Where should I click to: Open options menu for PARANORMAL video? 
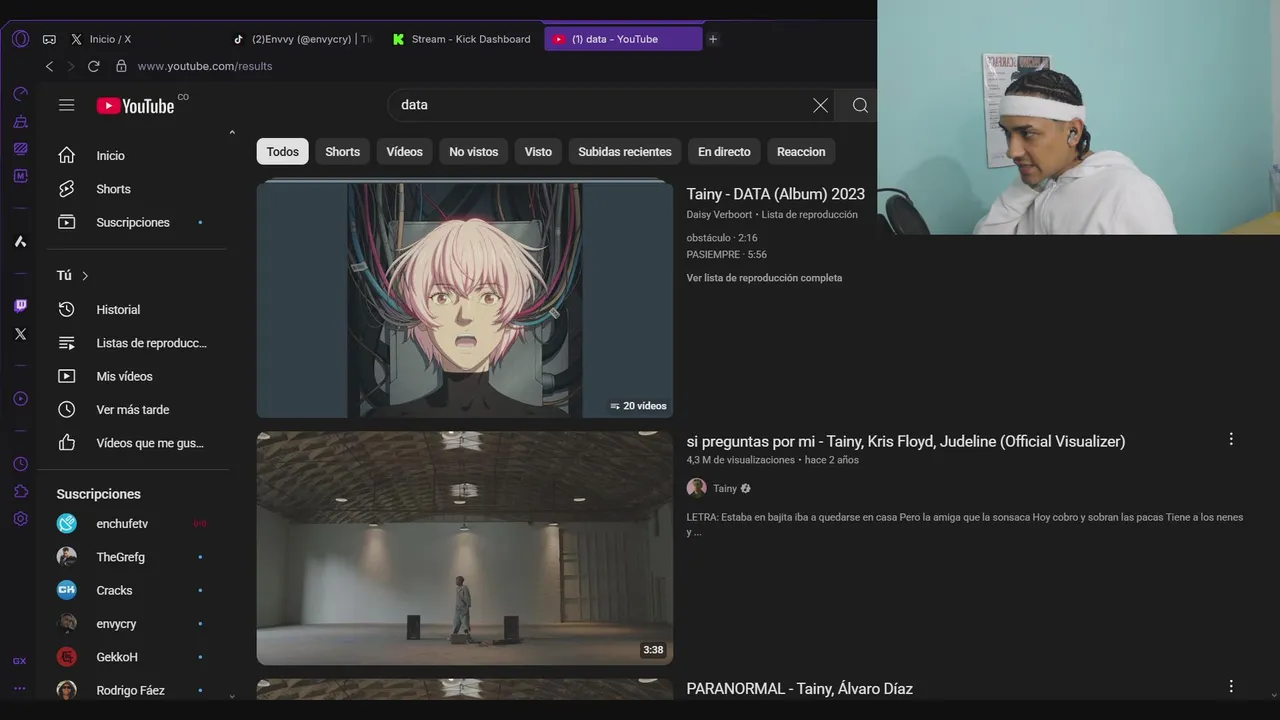click(x=1231, y=686)
